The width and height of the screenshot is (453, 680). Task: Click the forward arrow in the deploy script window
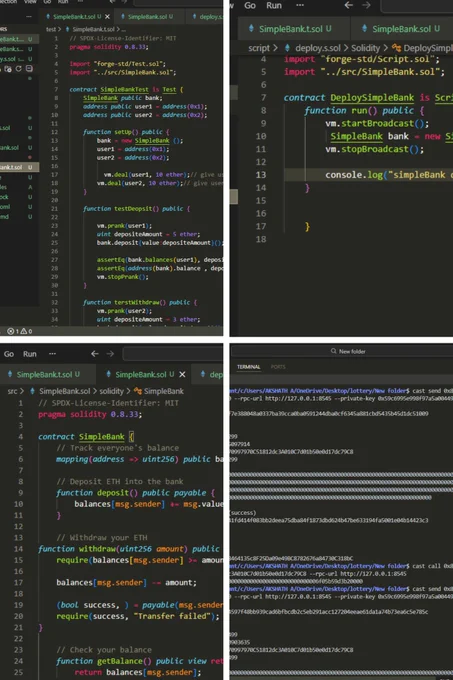(366, 5)
